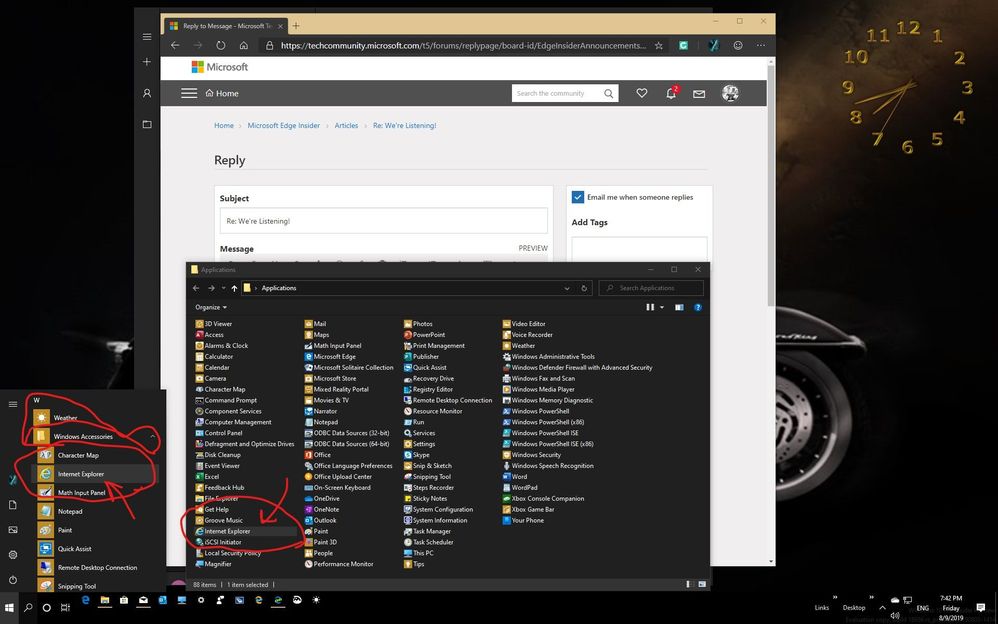Click the OneDrive cloud icon in system tray
998x624 pixels.
click(894, 600)
